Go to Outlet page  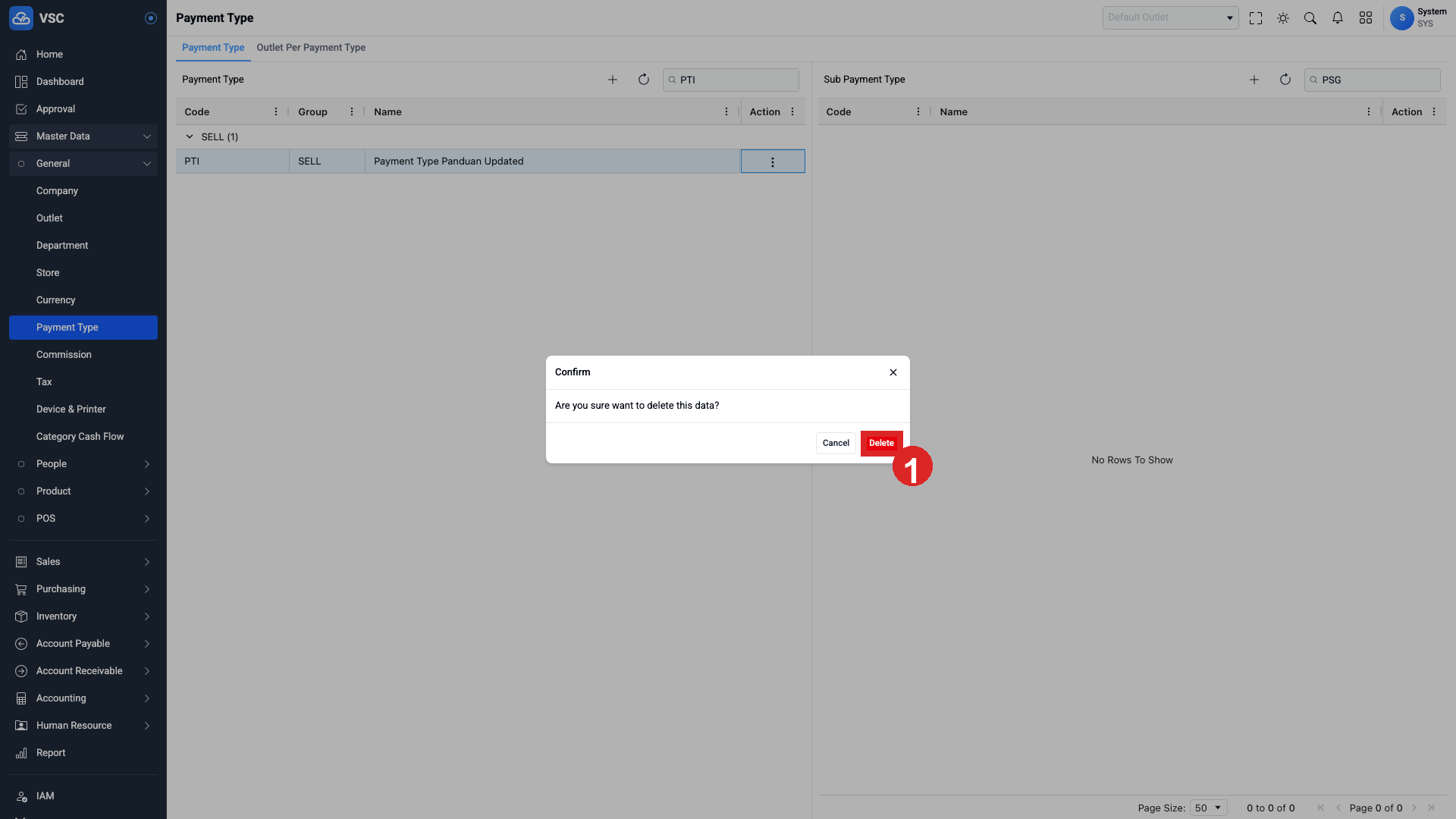pyautogui.click(x=83, y=218)
